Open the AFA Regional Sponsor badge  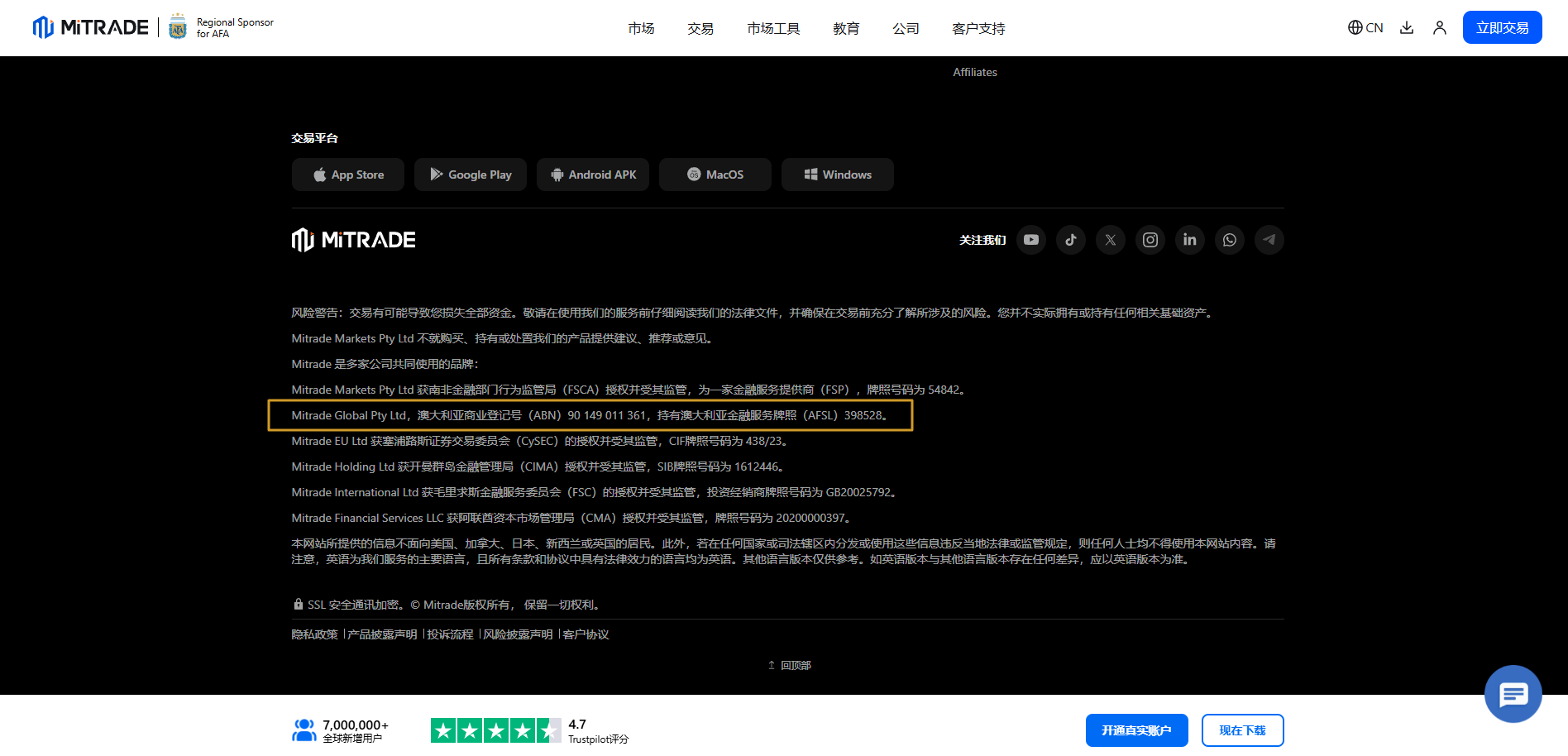pyautogui.click(x=221, y=27)
